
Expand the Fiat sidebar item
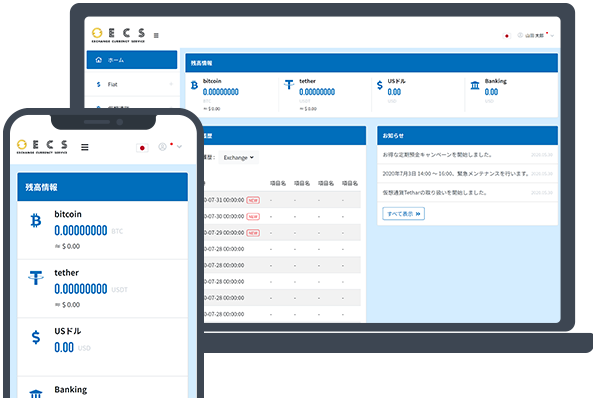point(132,84)
